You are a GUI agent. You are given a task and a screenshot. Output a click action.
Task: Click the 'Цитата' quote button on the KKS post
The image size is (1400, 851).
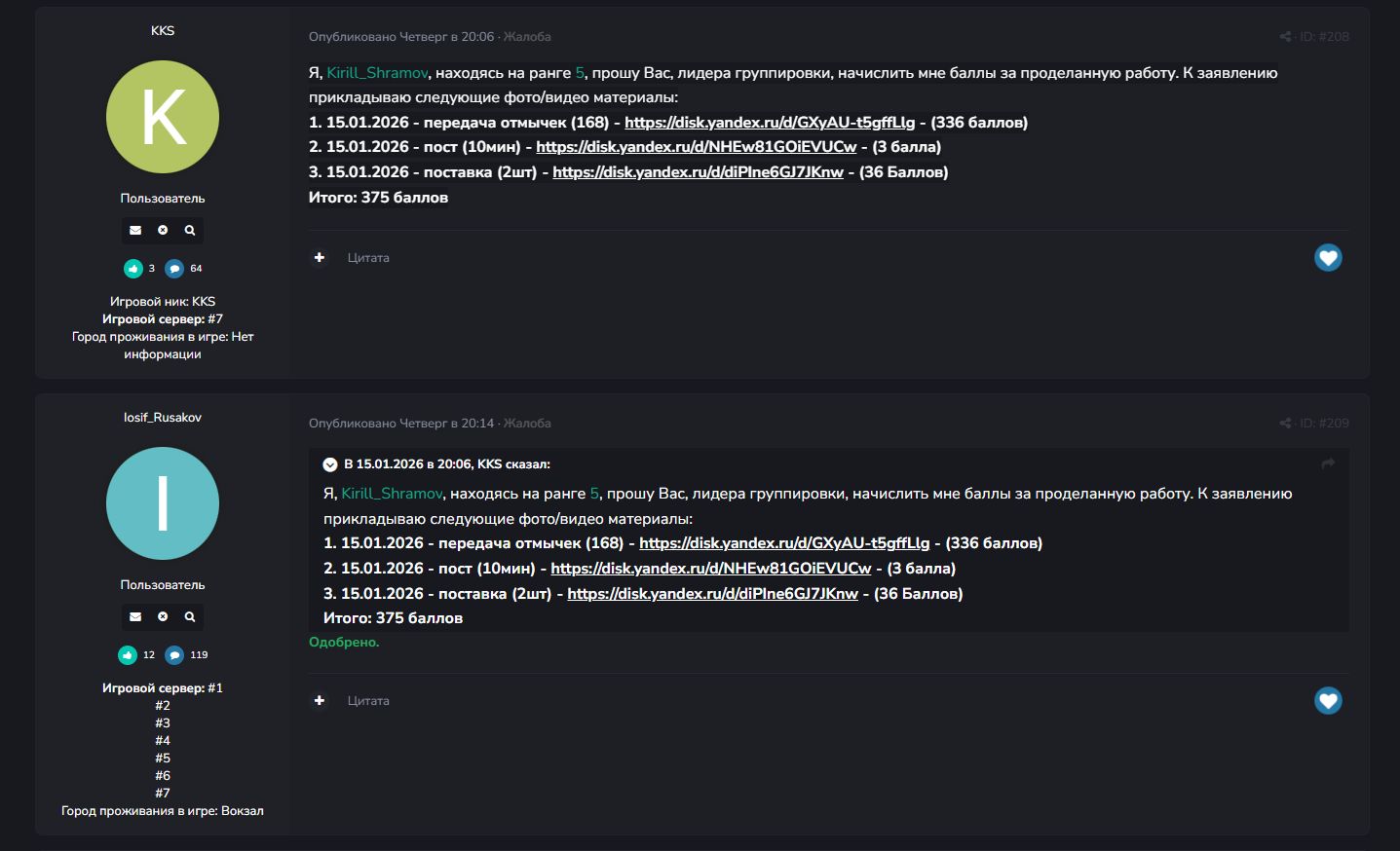click(x=368, y=258)
